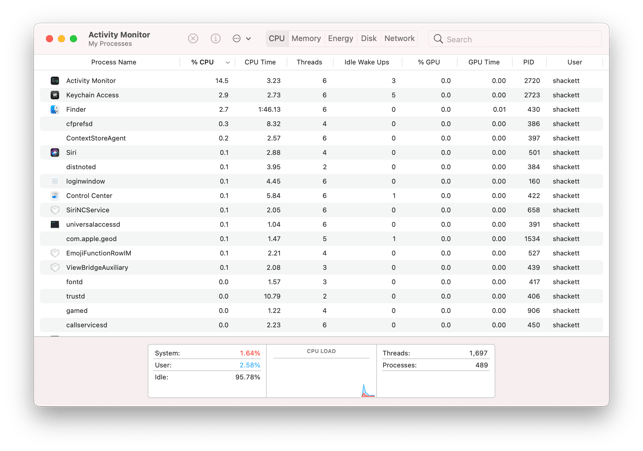This screenshot has height=451, width=643.
Task: Select the SiriNCService shield icon
Action: pos(55,210)
